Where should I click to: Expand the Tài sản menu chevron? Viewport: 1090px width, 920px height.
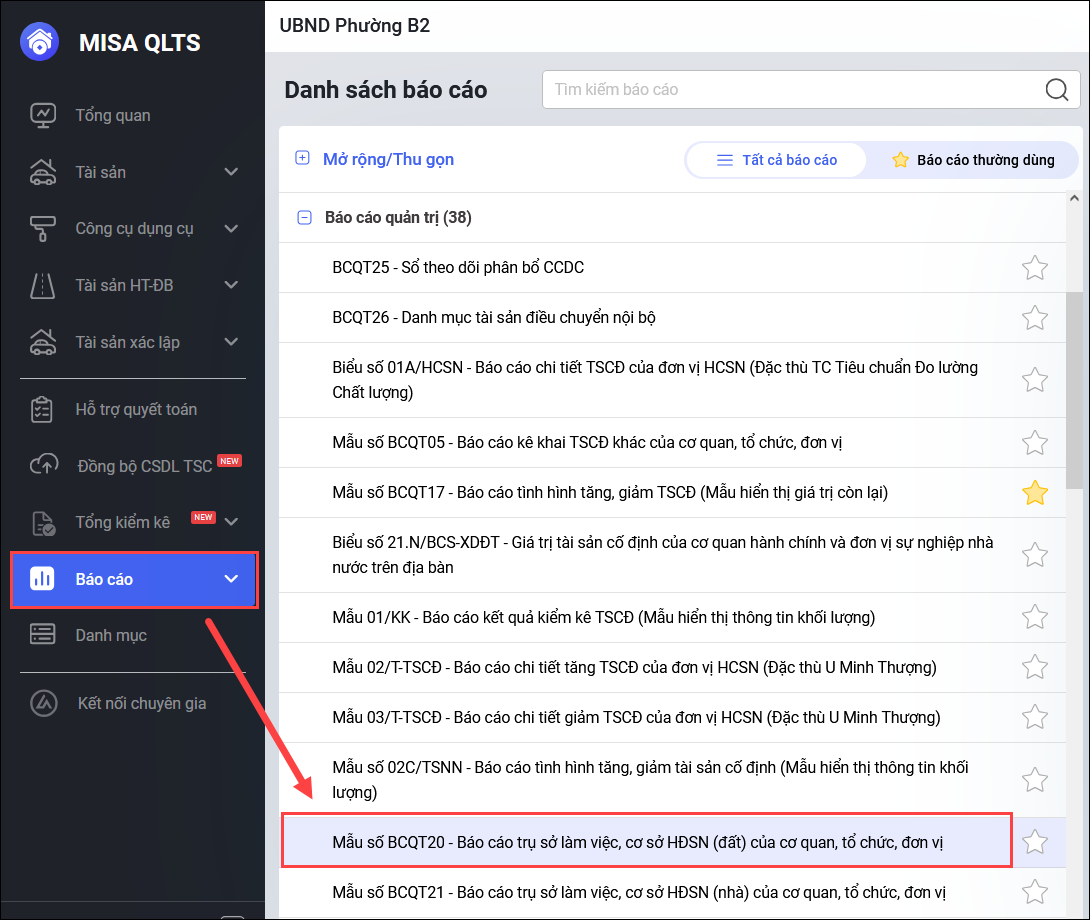pos(231,172)
